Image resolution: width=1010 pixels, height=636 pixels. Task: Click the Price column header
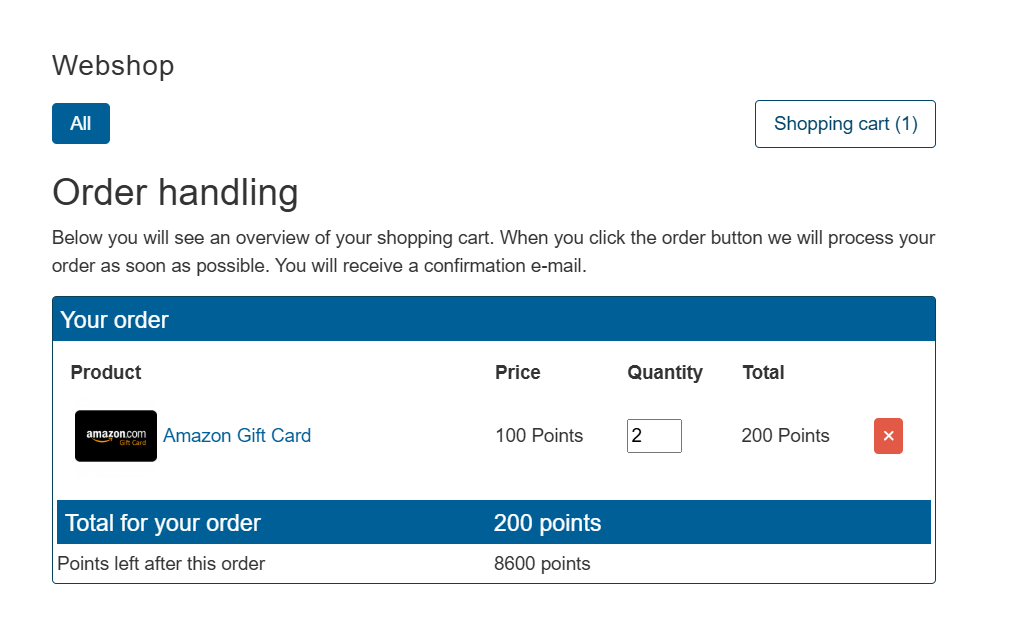tap(517, 373)
